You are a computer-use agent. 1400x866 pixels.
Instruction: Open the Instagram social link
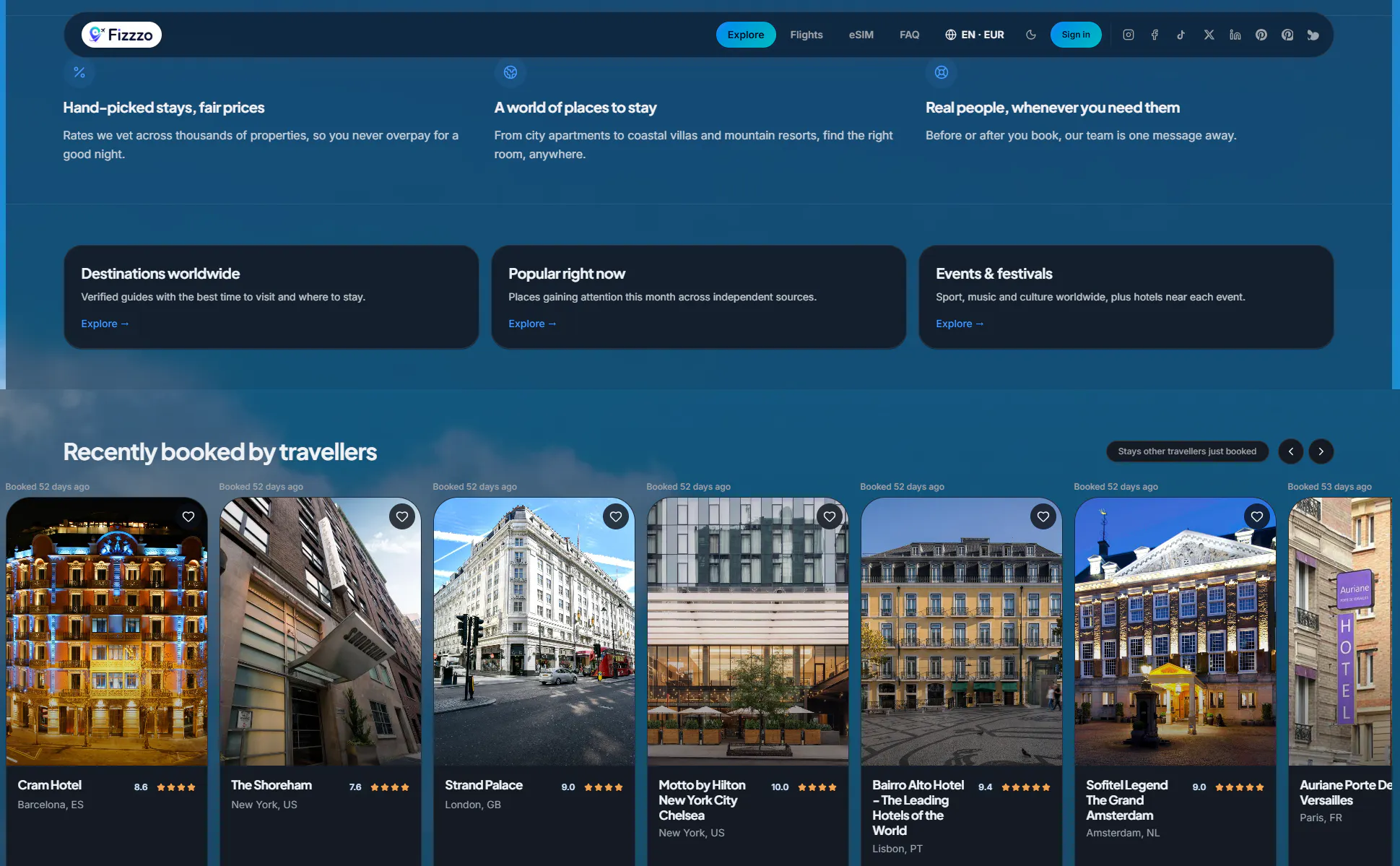pos(1128,35)
